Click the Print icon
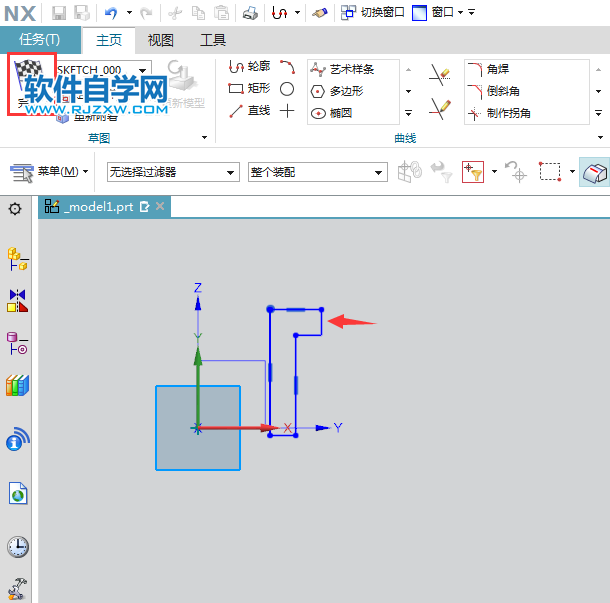This screenshot has width=610, height=603. [x=250, y=13]
